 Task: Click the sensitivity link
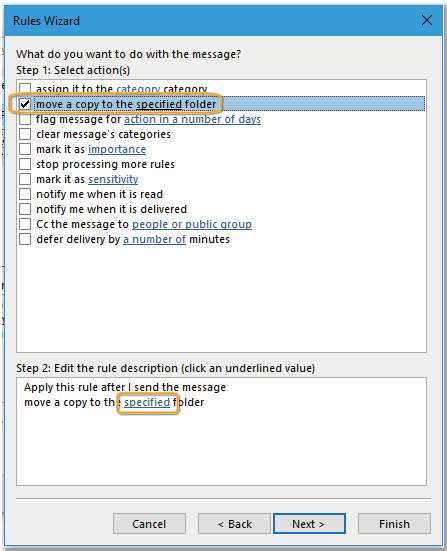coord(113,179)
